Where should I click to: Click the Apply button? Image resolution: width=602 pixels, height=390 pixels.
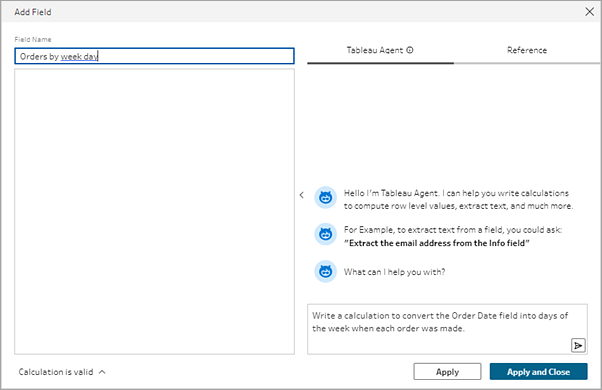pos(447,372)
